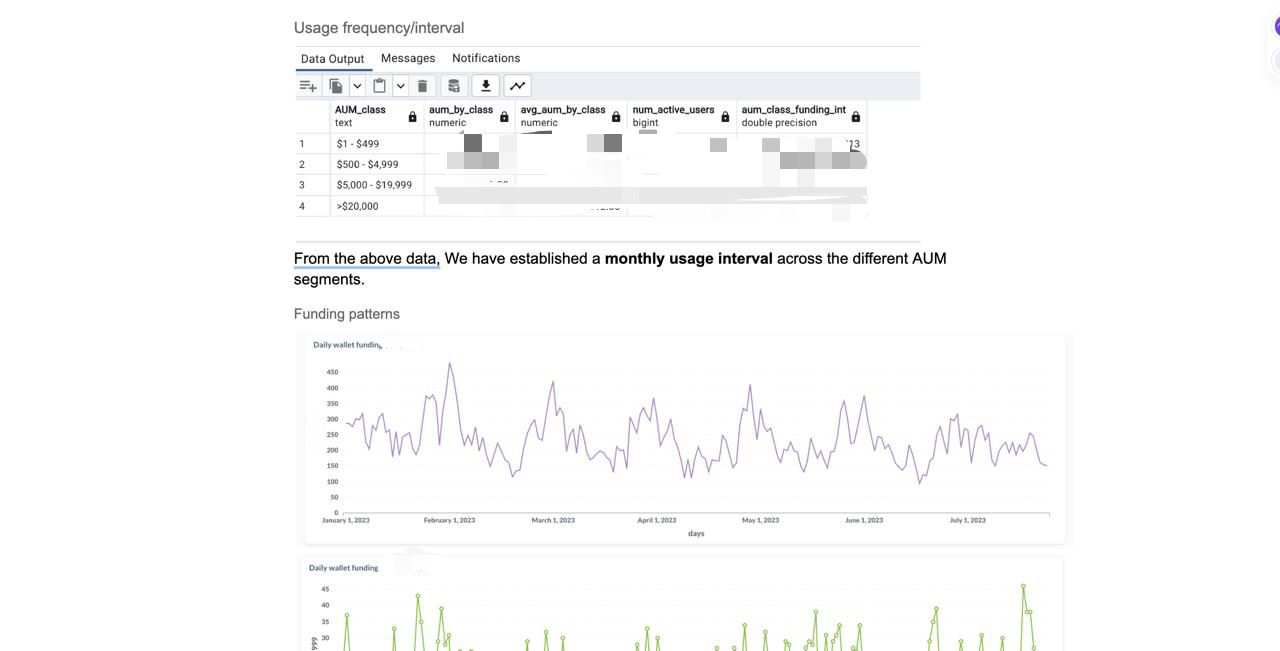Viewport: 1280px width, 651px height.
Task: Click the bold 'monthly usage interval' text
Action: (x=689, y=259)
